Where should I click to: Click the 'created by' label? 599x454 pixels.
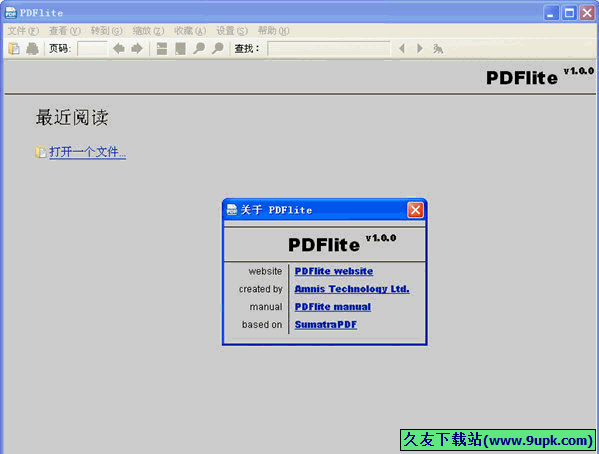[x=261, y=289]
